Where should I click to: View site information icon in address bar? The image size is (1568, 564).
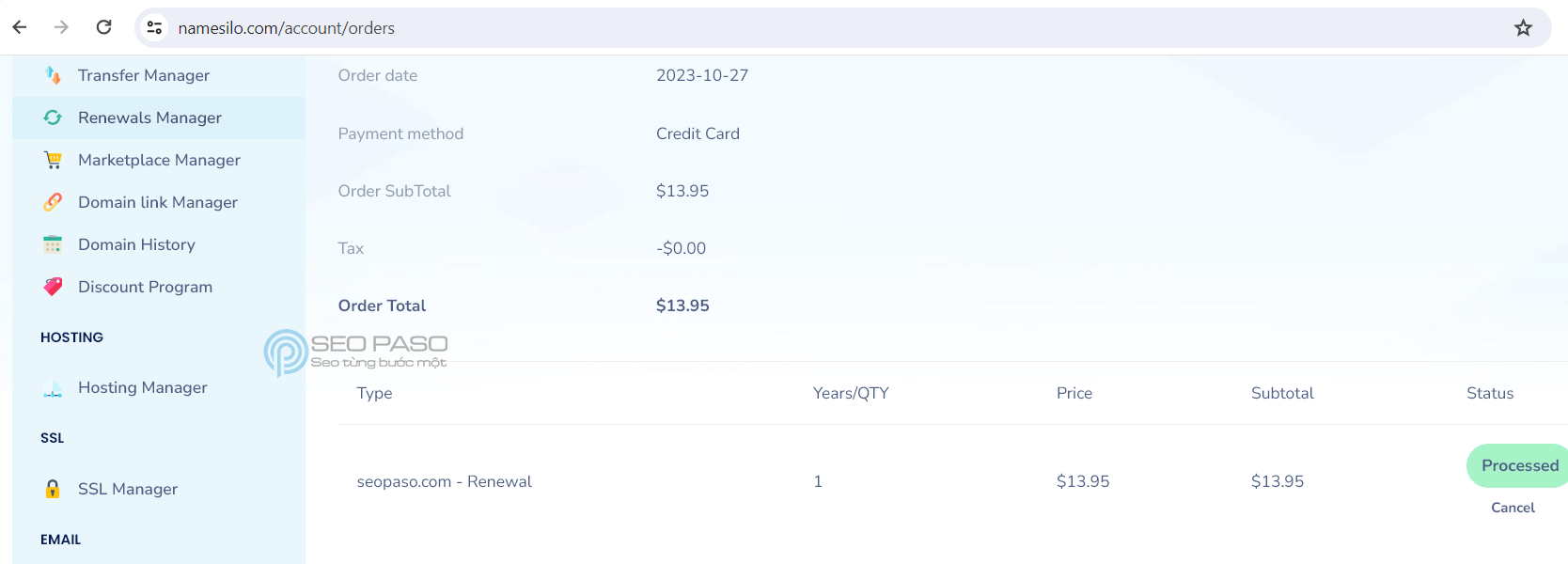tap(154, 28)
